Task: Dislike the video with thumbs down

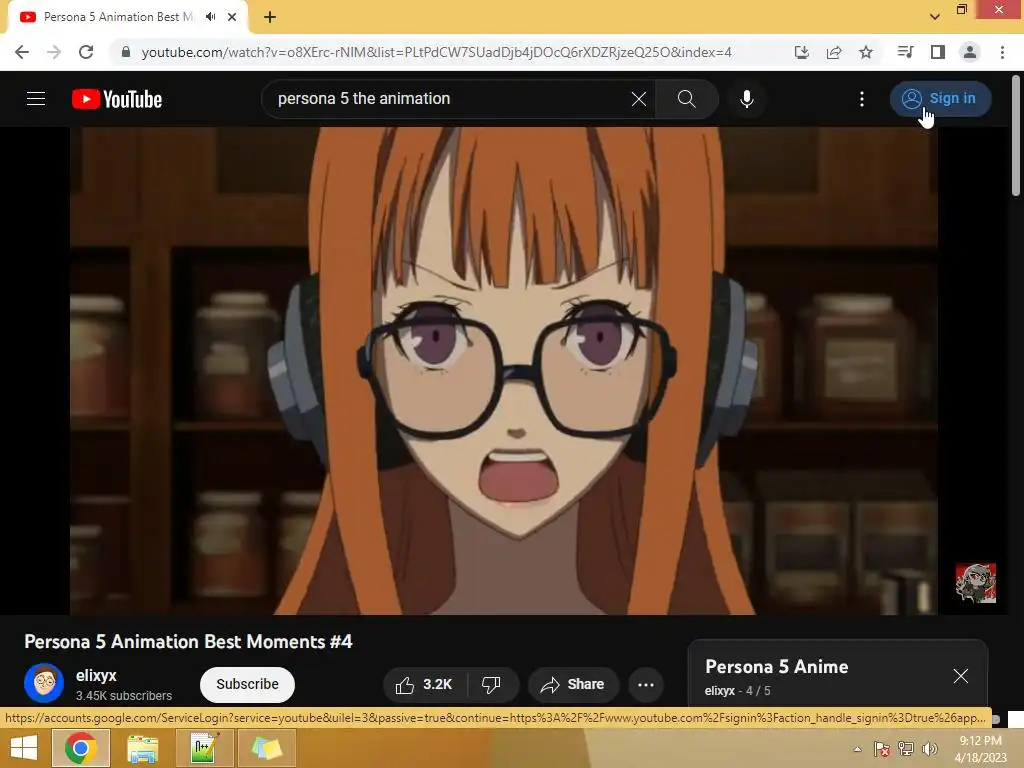Action: (491, 684)
